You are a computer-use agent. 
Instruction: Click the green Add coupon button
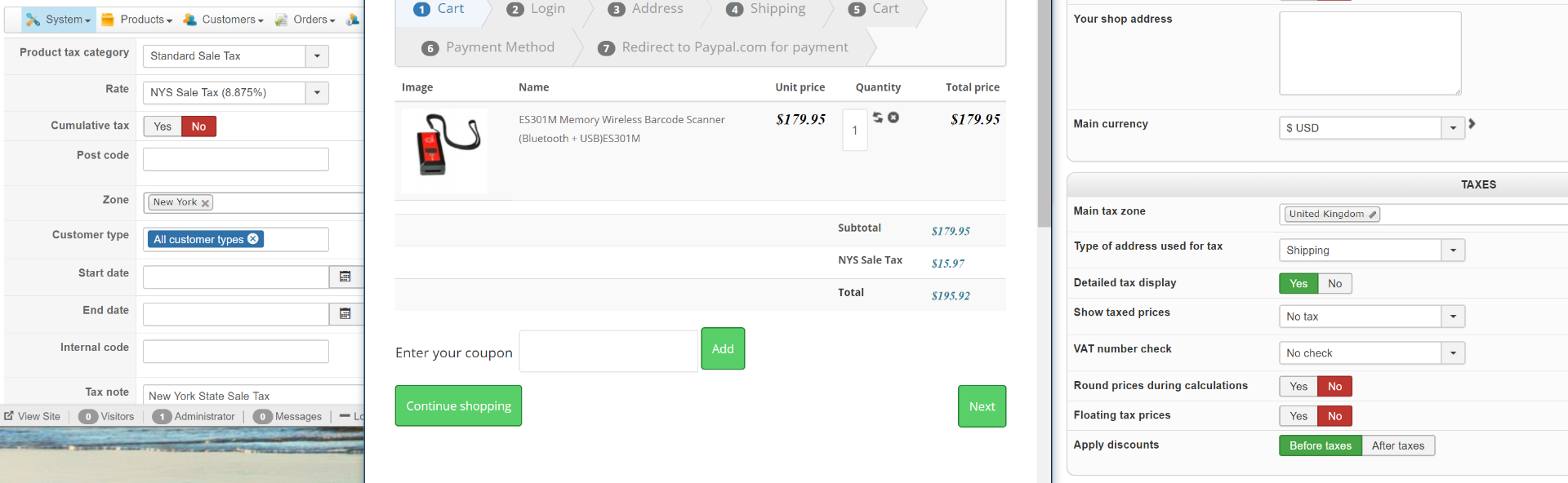tap(723, 349)
